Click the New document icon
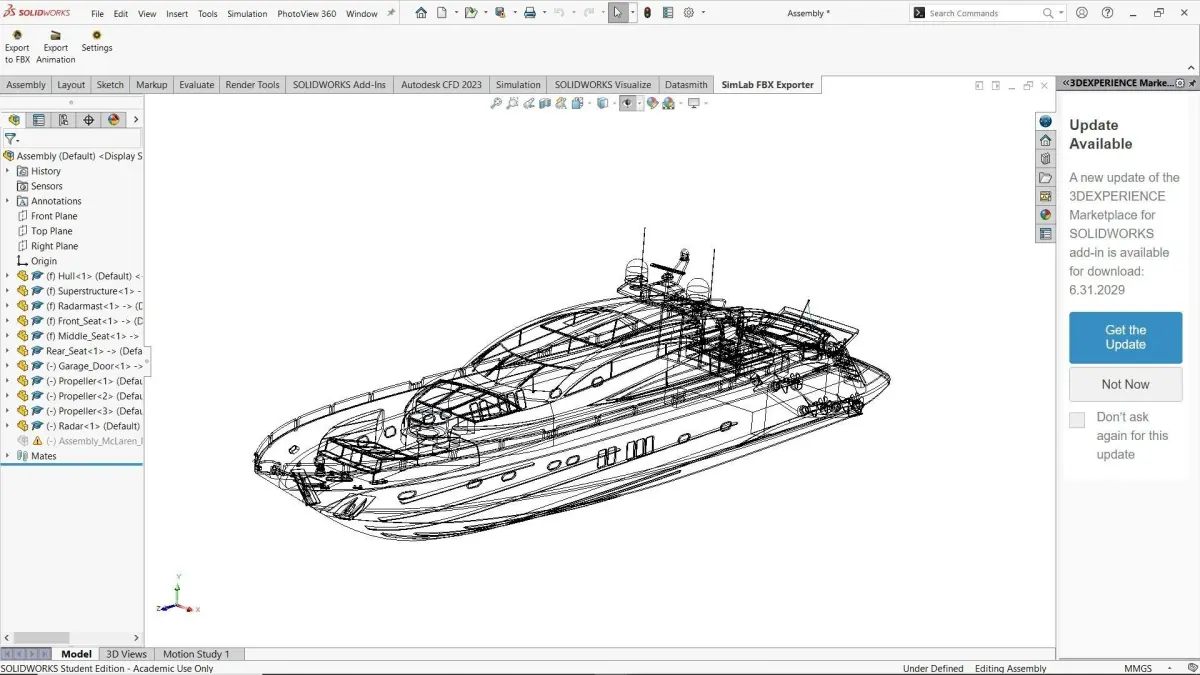 point(441,13)
